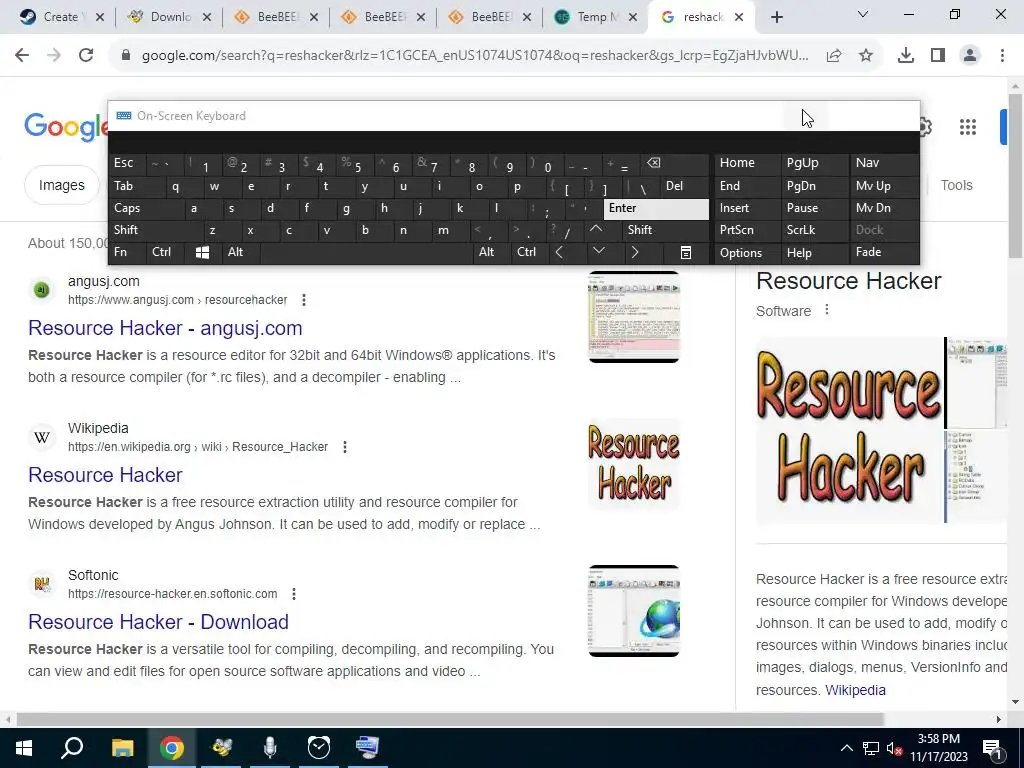Image resolution: width=1024 pixels, height=768 pixels.
Task: Bookmark this page with the star icon
Action: [866, 56]
